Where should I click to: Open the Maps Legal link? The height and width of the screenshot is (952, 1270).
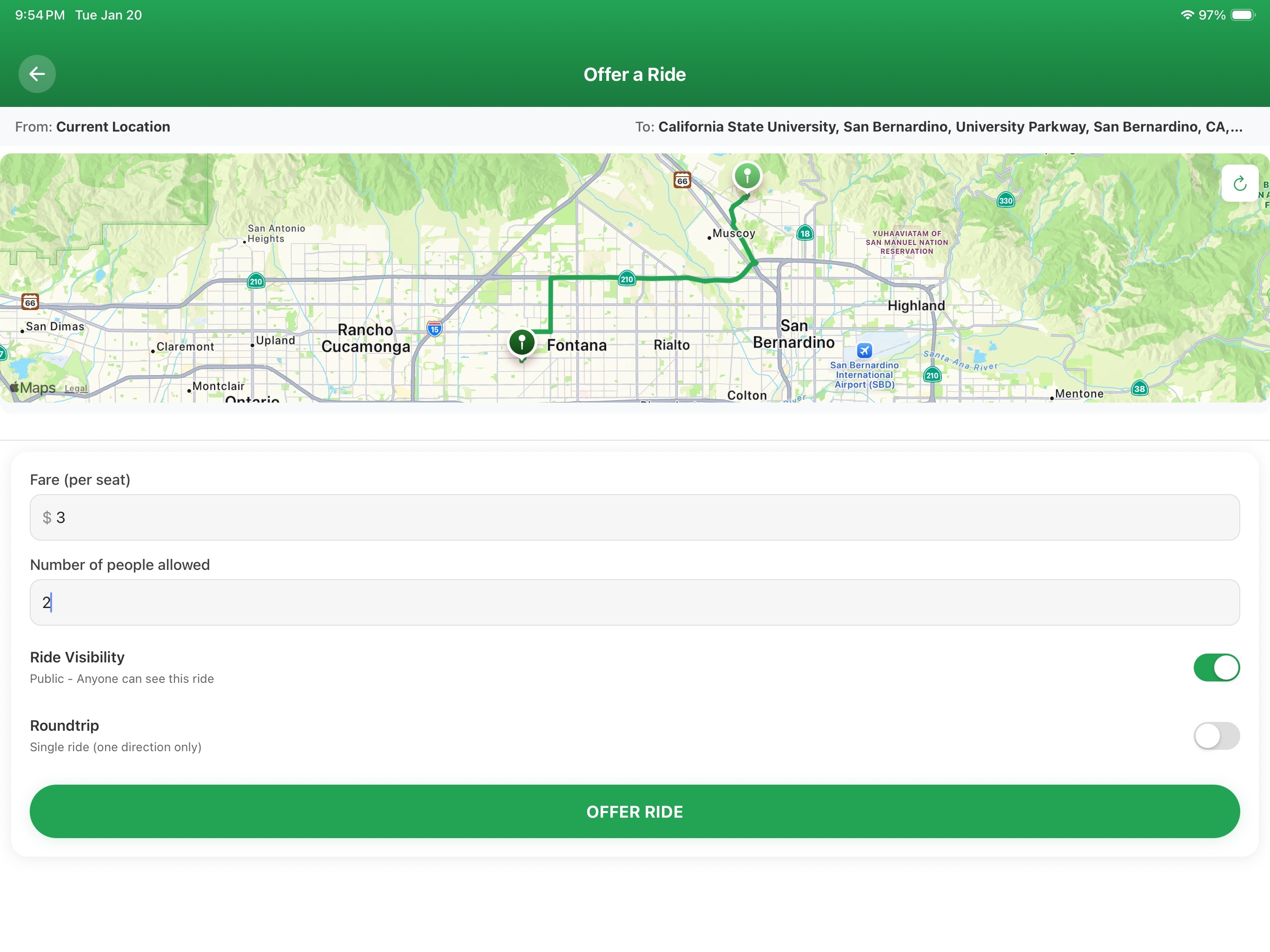tap(76, 389)
